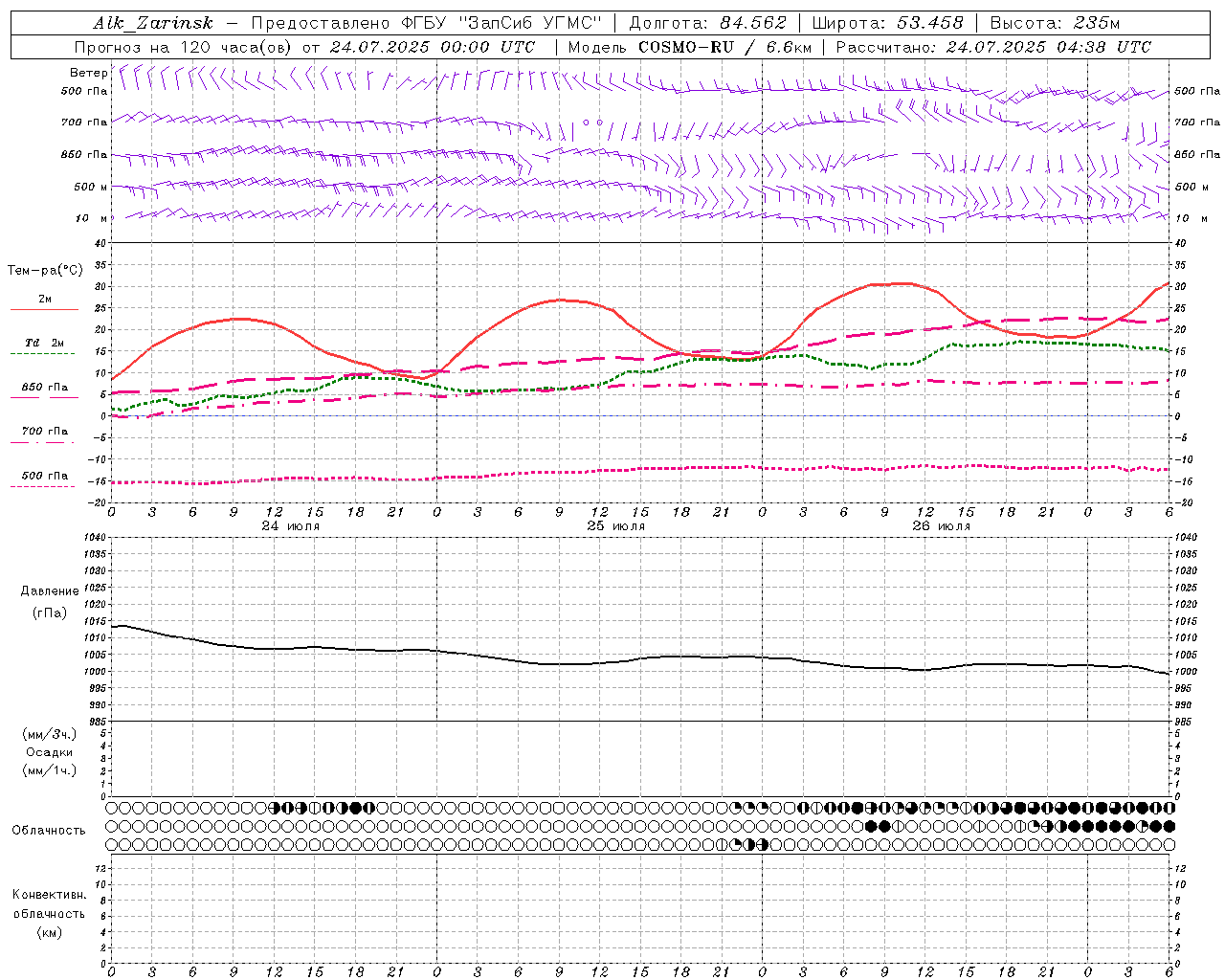Click the dashed green "Td 2м" legend entry
Screen dimensions: 1225x980
pyautogui.click(x=45, y=347)
